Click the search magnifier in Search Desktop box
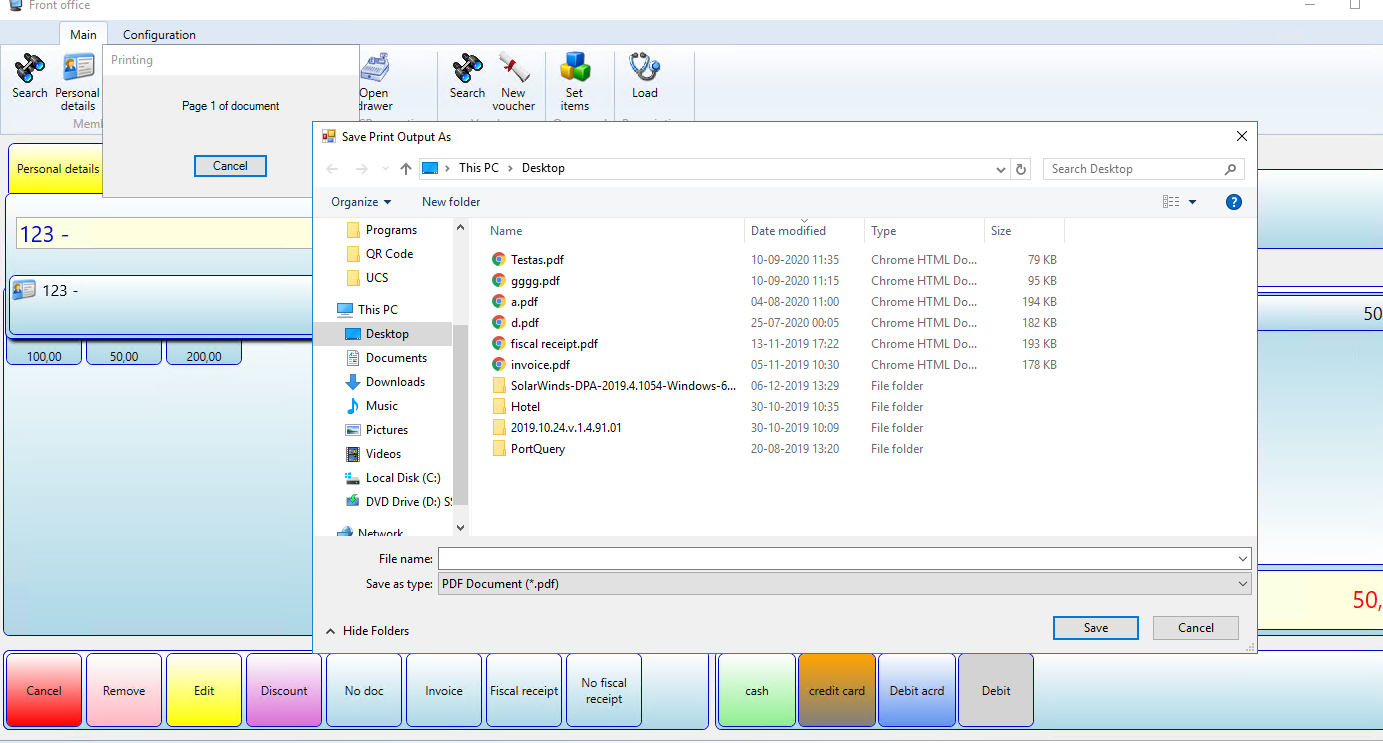1383x743 pixels. [x=1231, y=169]
